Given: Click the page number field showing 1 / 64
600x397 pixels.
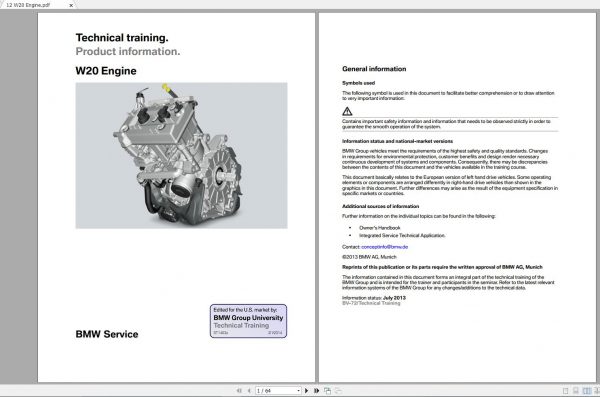Looking at the screenshot, I should (278, 390).
